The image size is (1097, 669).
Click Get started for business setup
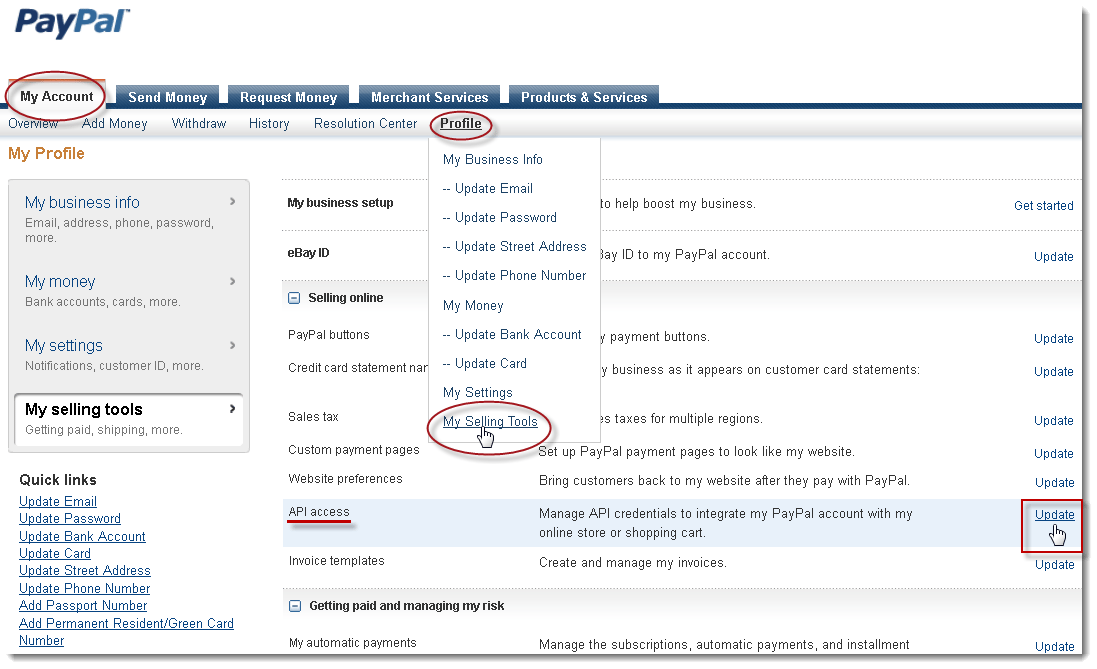coord(1043,206)
